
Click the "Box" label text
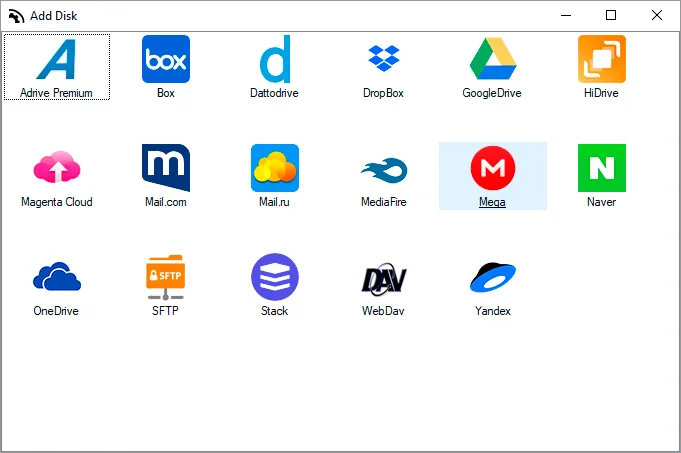click(165, 93)
